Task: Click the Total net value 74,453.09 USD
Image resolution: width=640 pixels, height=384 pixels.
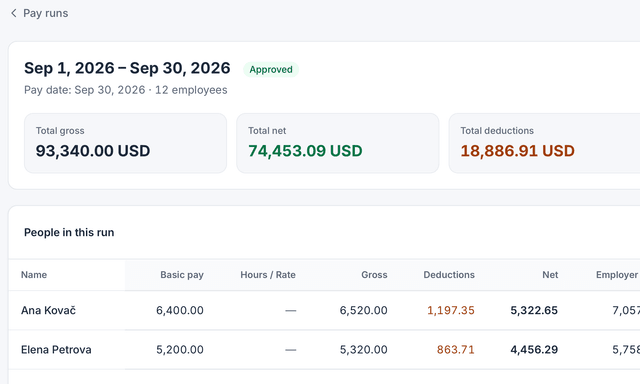Action: tap(305, 151)
